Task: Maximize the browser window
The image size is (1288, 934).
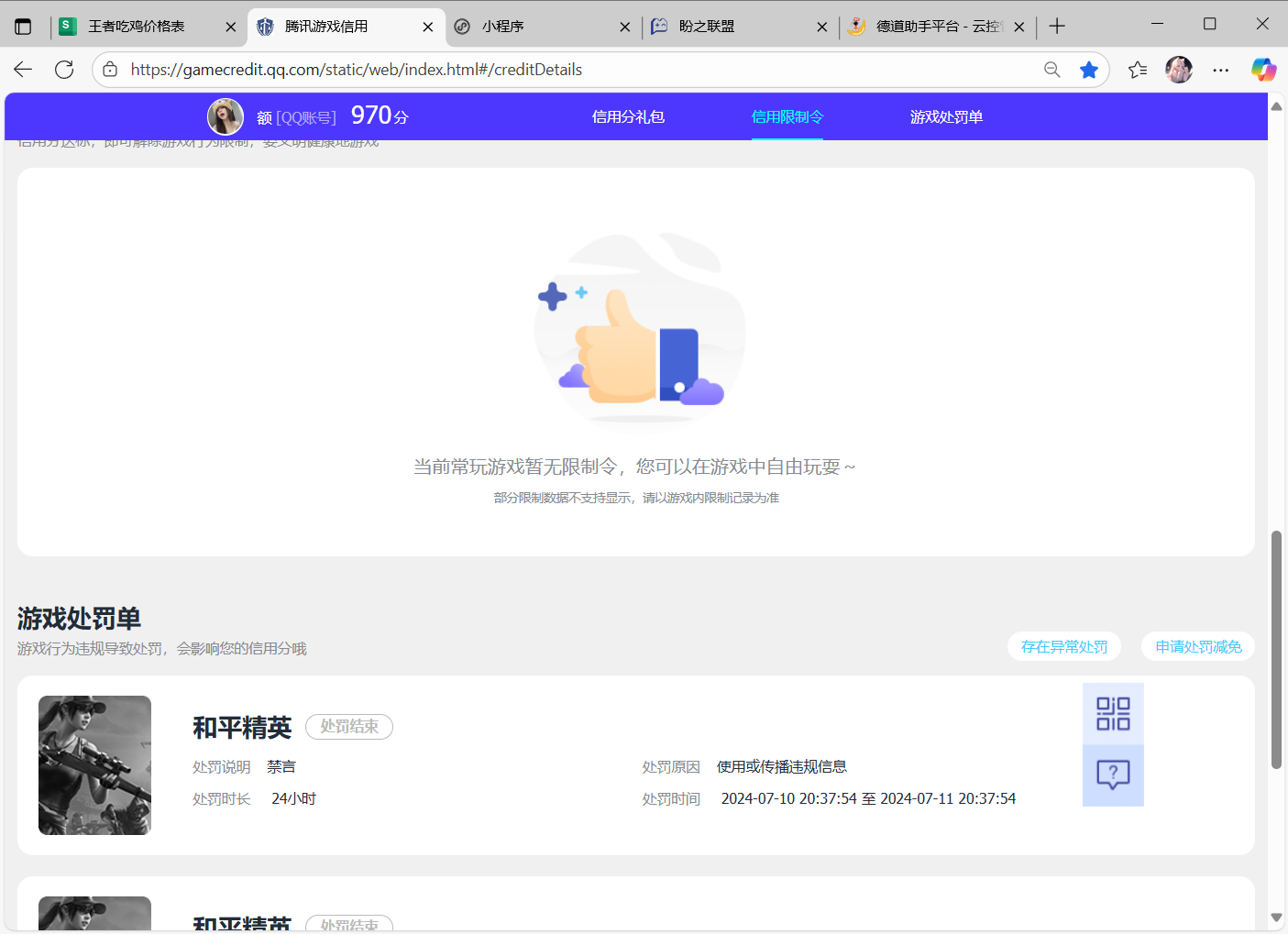Action: (1209, 24)
